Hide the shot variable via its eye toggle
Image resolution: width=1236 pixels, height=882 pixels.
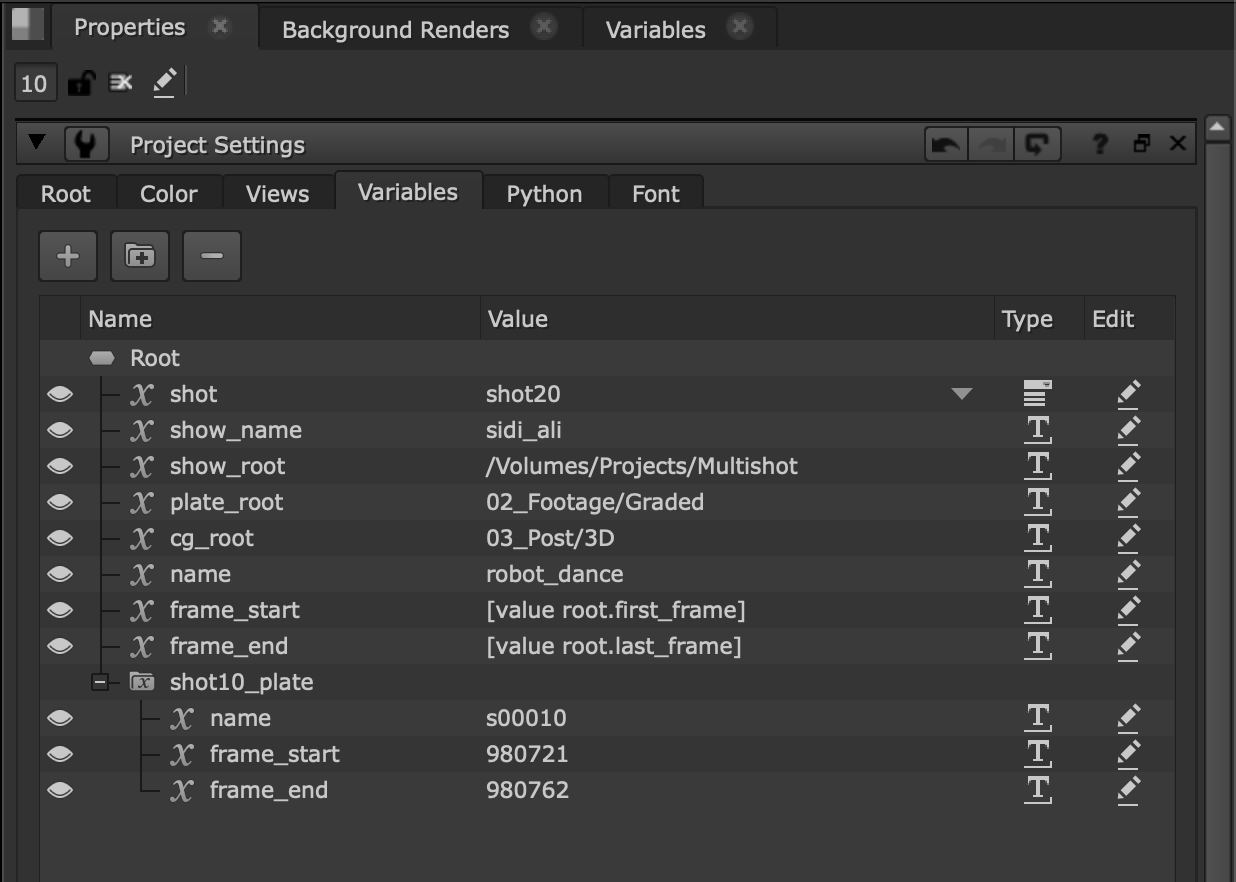click(58, 393)
